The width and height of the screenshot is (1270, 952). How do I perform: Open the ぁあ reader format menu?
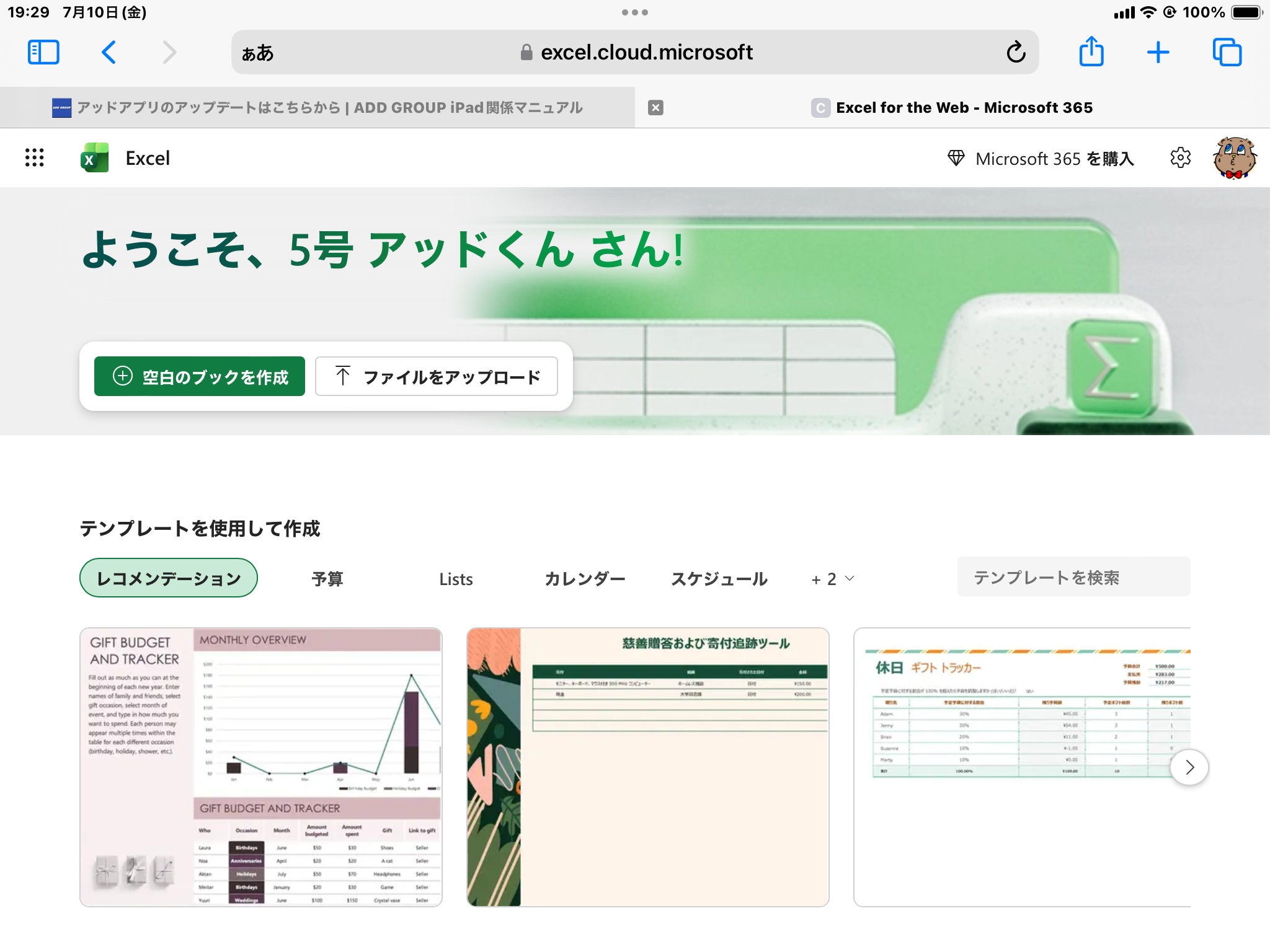click(x=257, y=53)
